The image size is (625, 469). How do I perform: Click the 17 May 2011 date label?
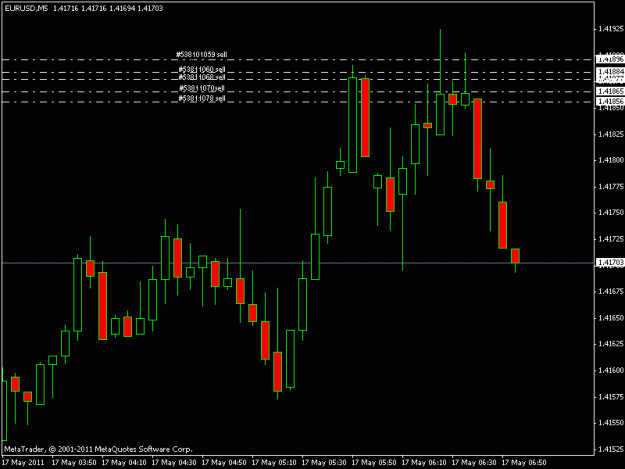(x=23, y=463)
